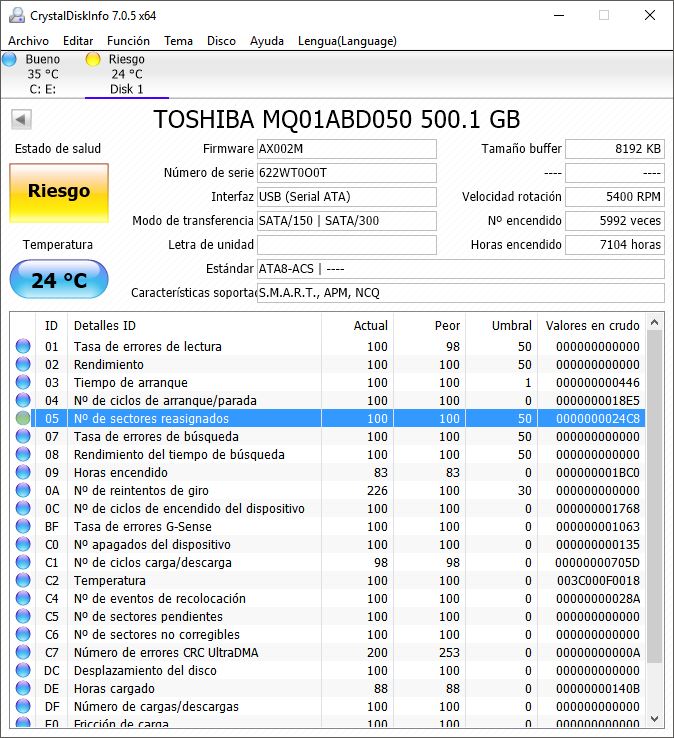Select the 'Nº de sectores reasignados' row text
This screenshot has height=738, width=674.
click(151, 418)
